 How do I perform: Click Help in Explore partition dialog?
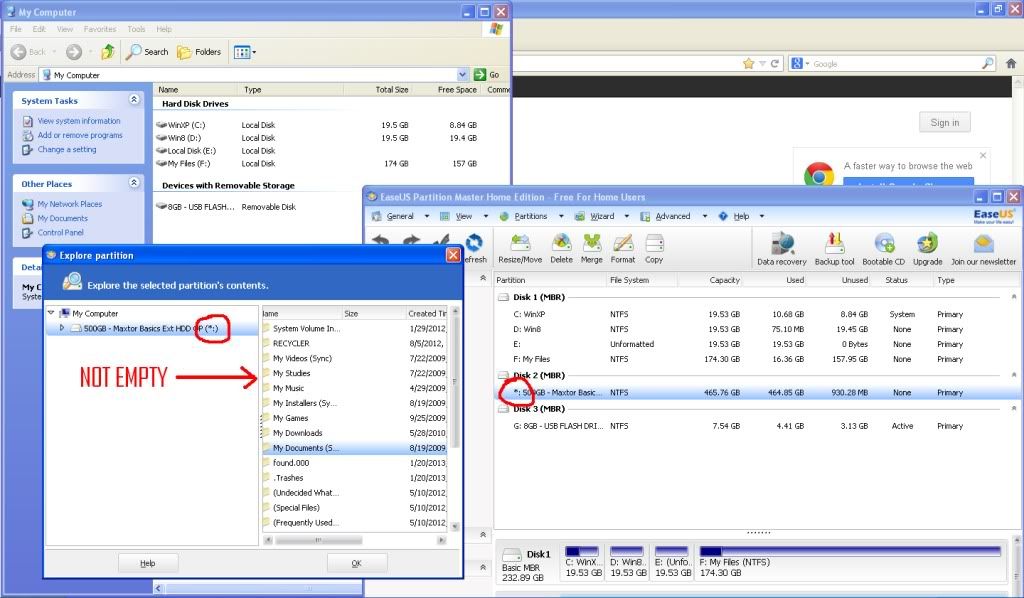[x=148, y=563]
